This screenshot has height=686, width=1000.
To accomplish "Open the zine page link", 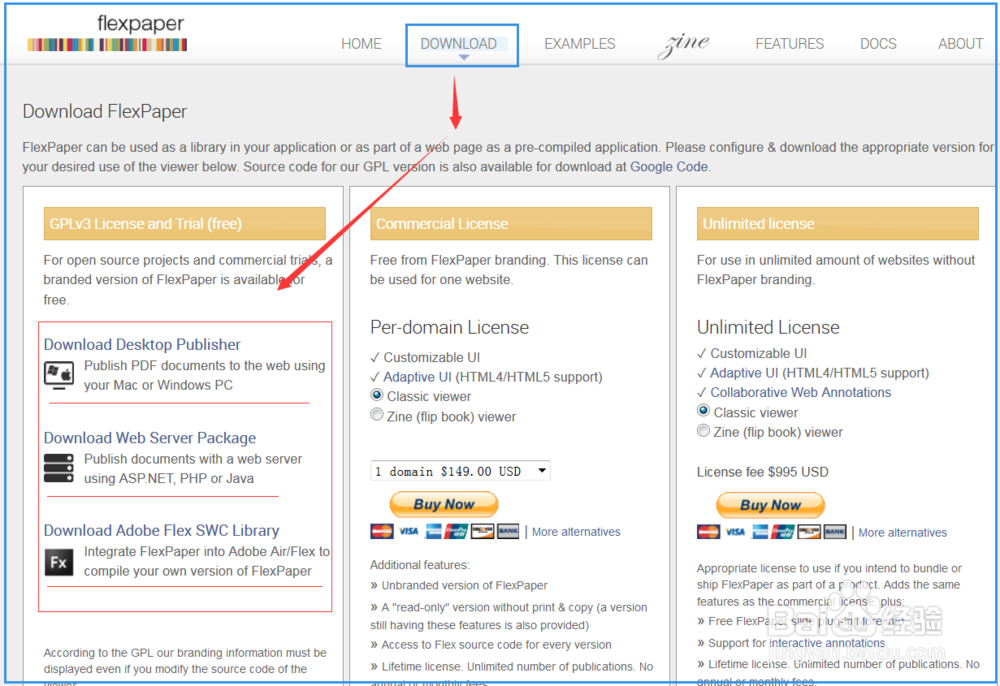I will (x=683, y=44).
